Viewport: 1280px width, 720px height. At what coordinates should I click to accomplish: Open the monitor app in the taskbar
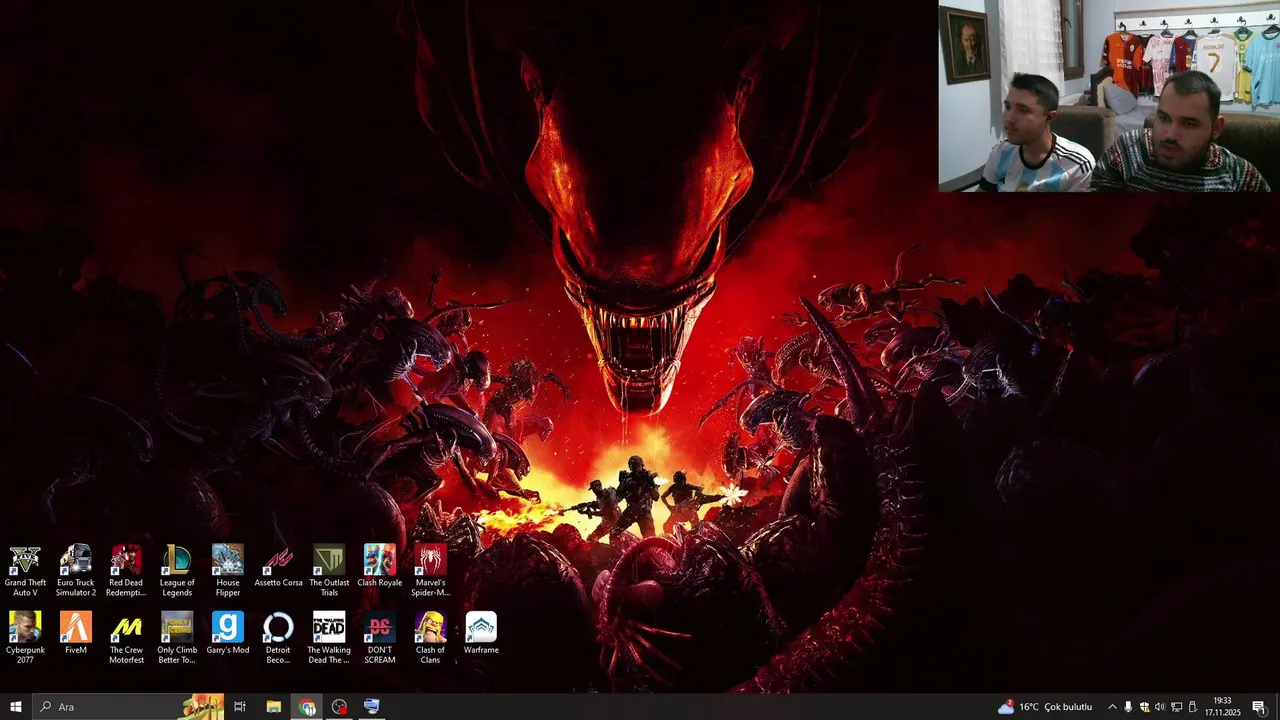coord(372,707)
